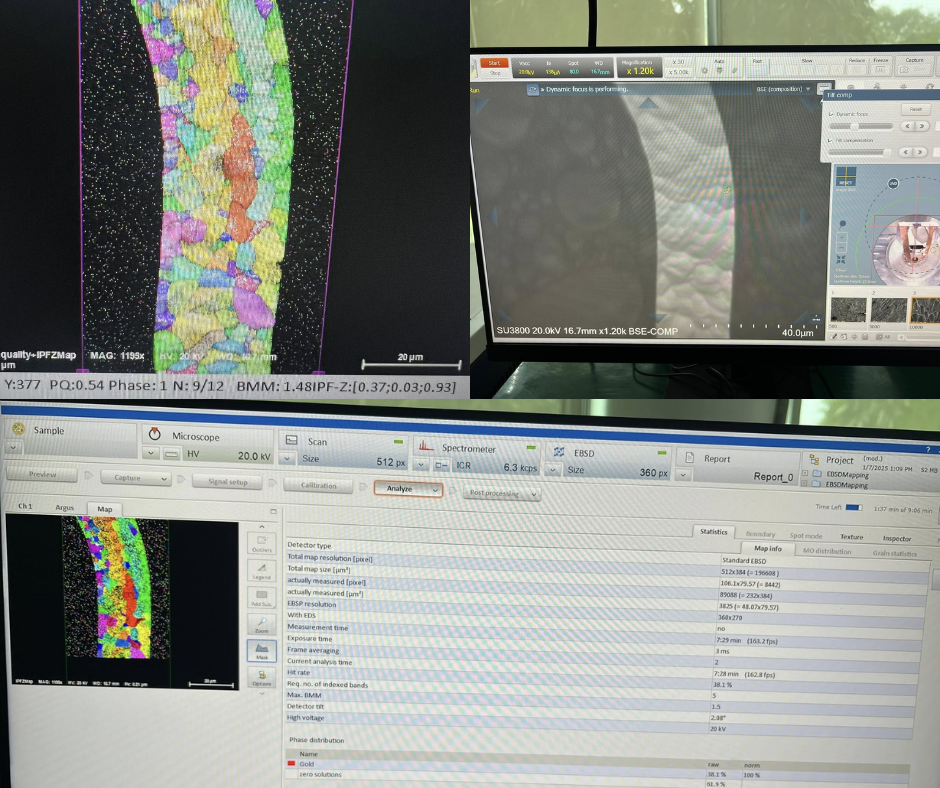The width and height of the screenshot is (940, 788).
Task: Click the Capture camera icon in SEM window
Action: pos(904,70)
